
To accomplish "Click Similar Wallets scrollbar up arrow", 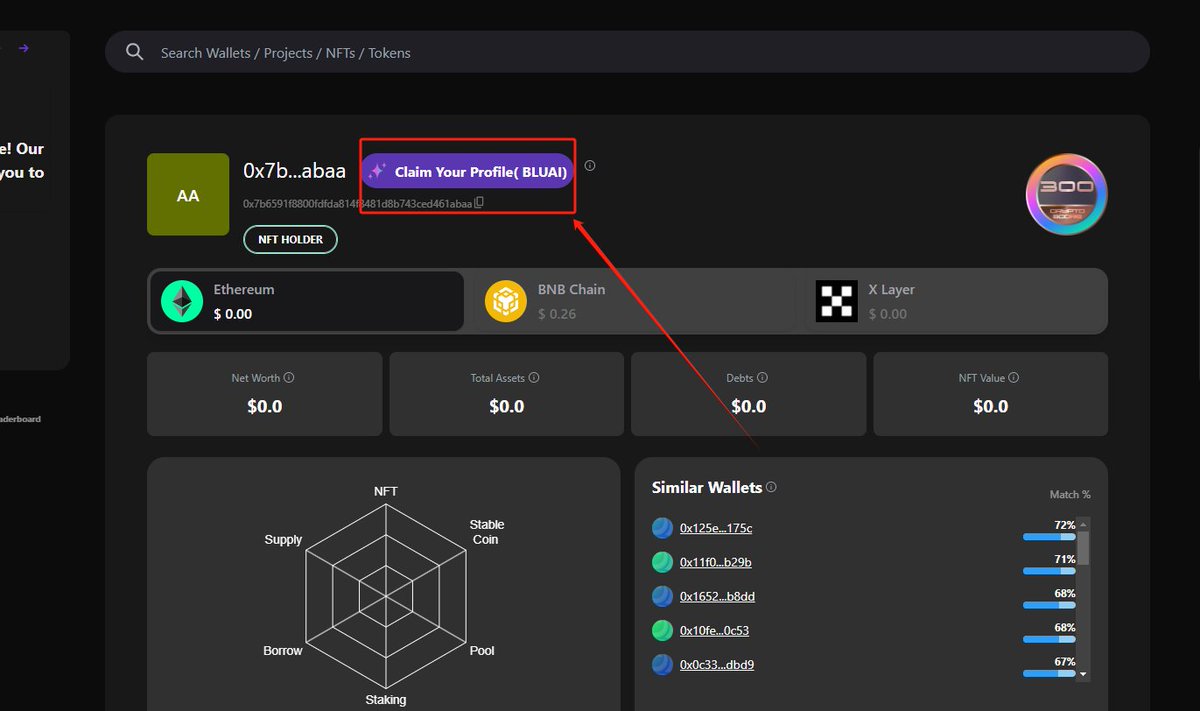I will (1083, 523).
